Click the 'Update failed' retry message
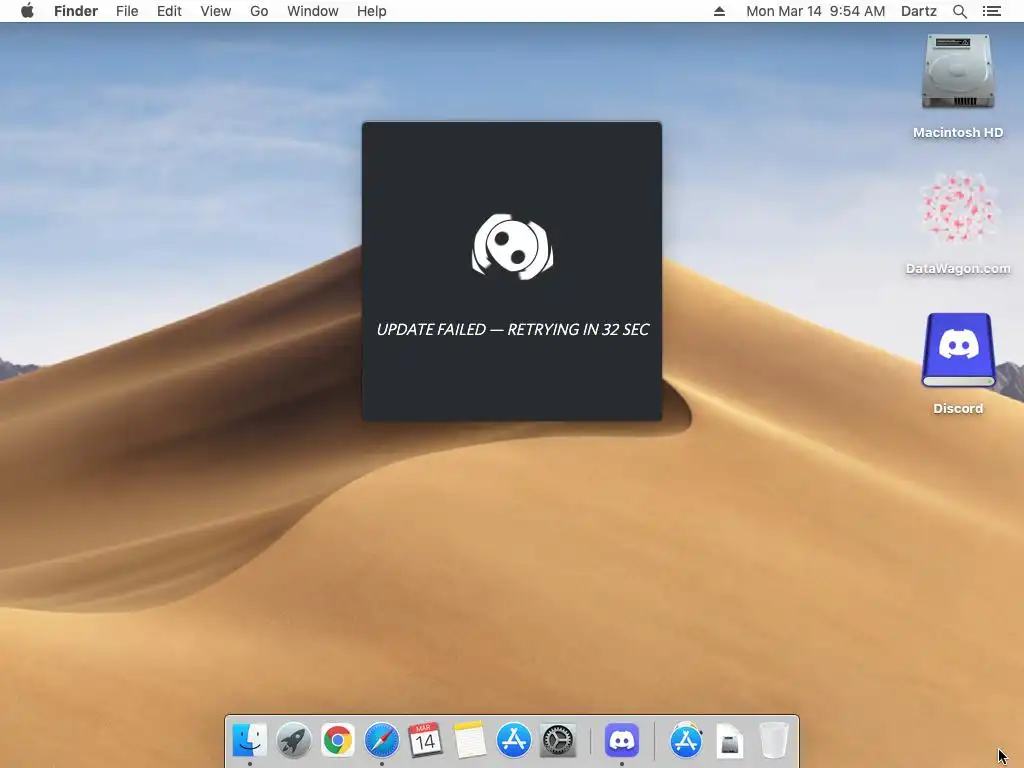 coord(513,330)
